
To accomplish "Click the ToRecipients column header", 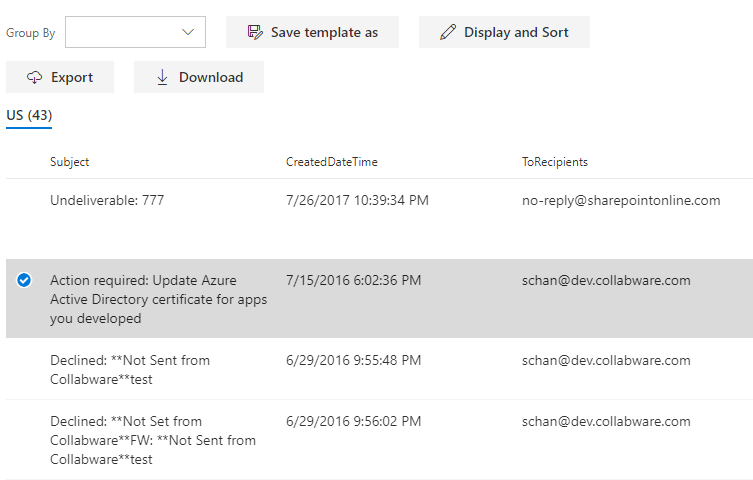I will 555,162.
